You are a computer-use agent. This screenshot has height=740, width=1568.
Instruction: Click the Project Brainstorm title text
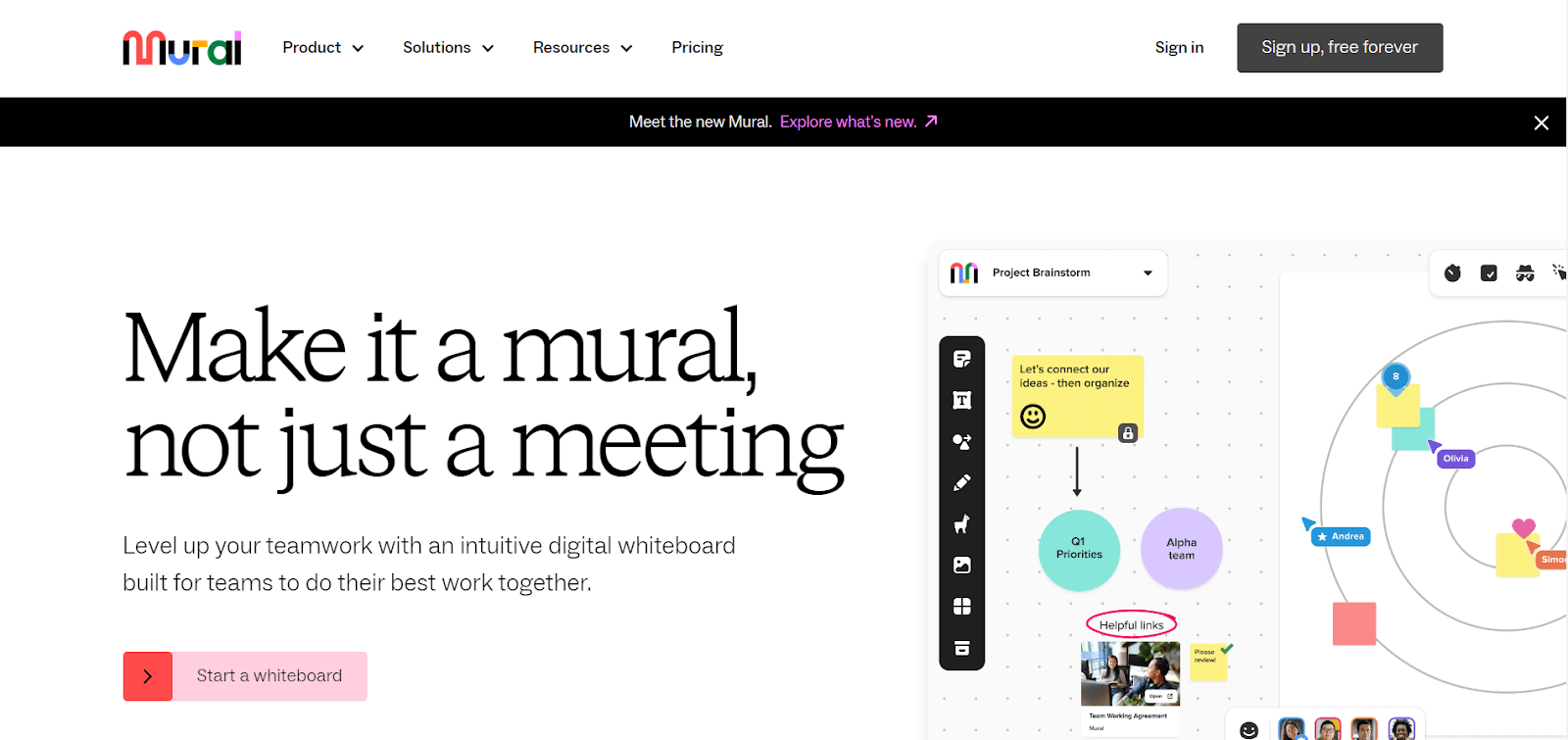tap(1041, 272)
